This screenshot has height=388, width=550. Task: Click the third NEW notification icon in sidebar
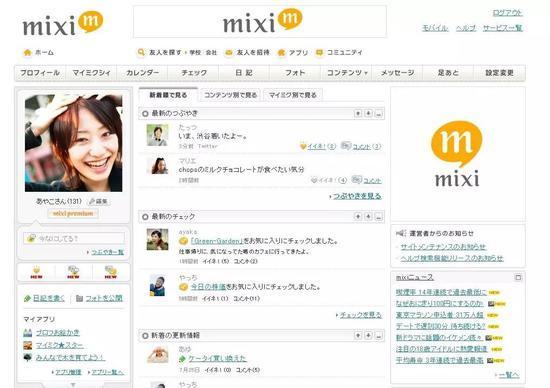(x=110, y=272)
